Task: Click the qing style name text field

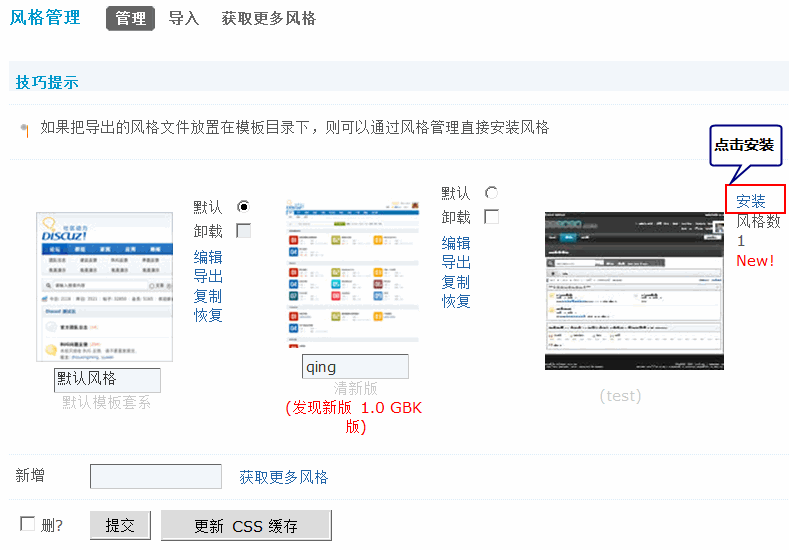Action: coord(355,367)
